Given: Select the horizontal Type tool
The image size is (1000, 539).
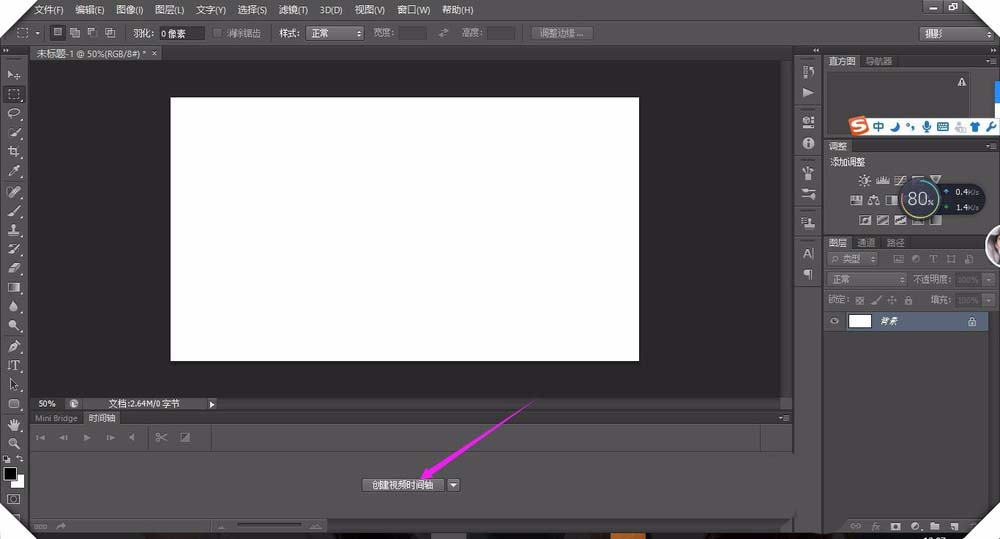Looking at the screenshot, I should coord(14,366).
